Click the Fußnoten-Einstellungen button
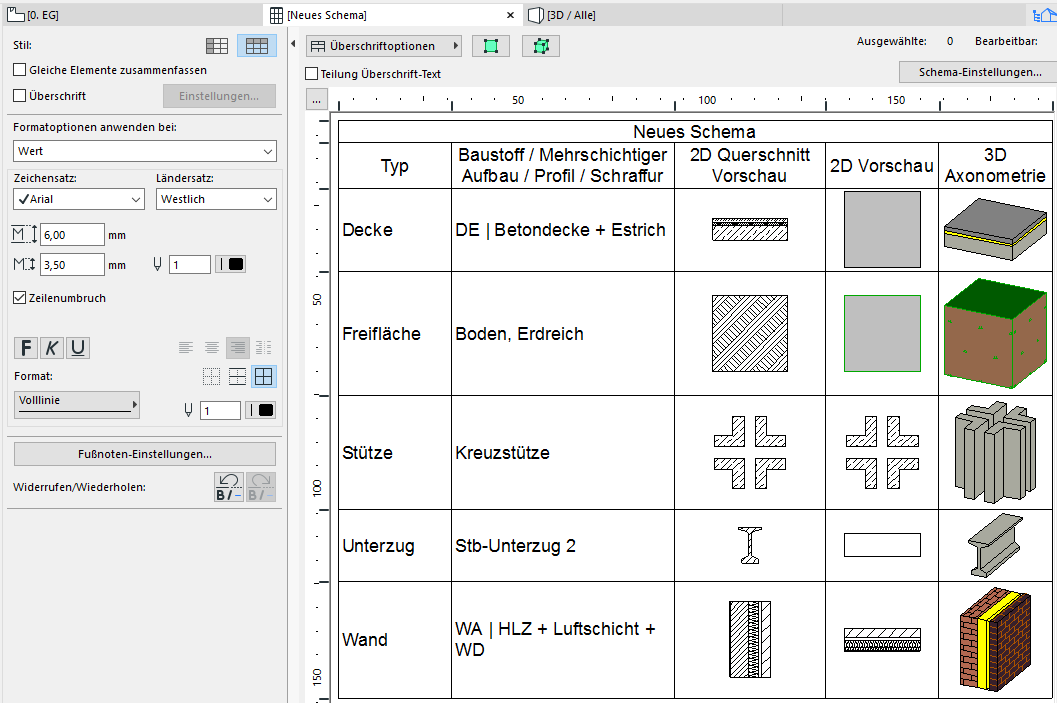This screenshot has width=1057, height=703. [144, 454]
